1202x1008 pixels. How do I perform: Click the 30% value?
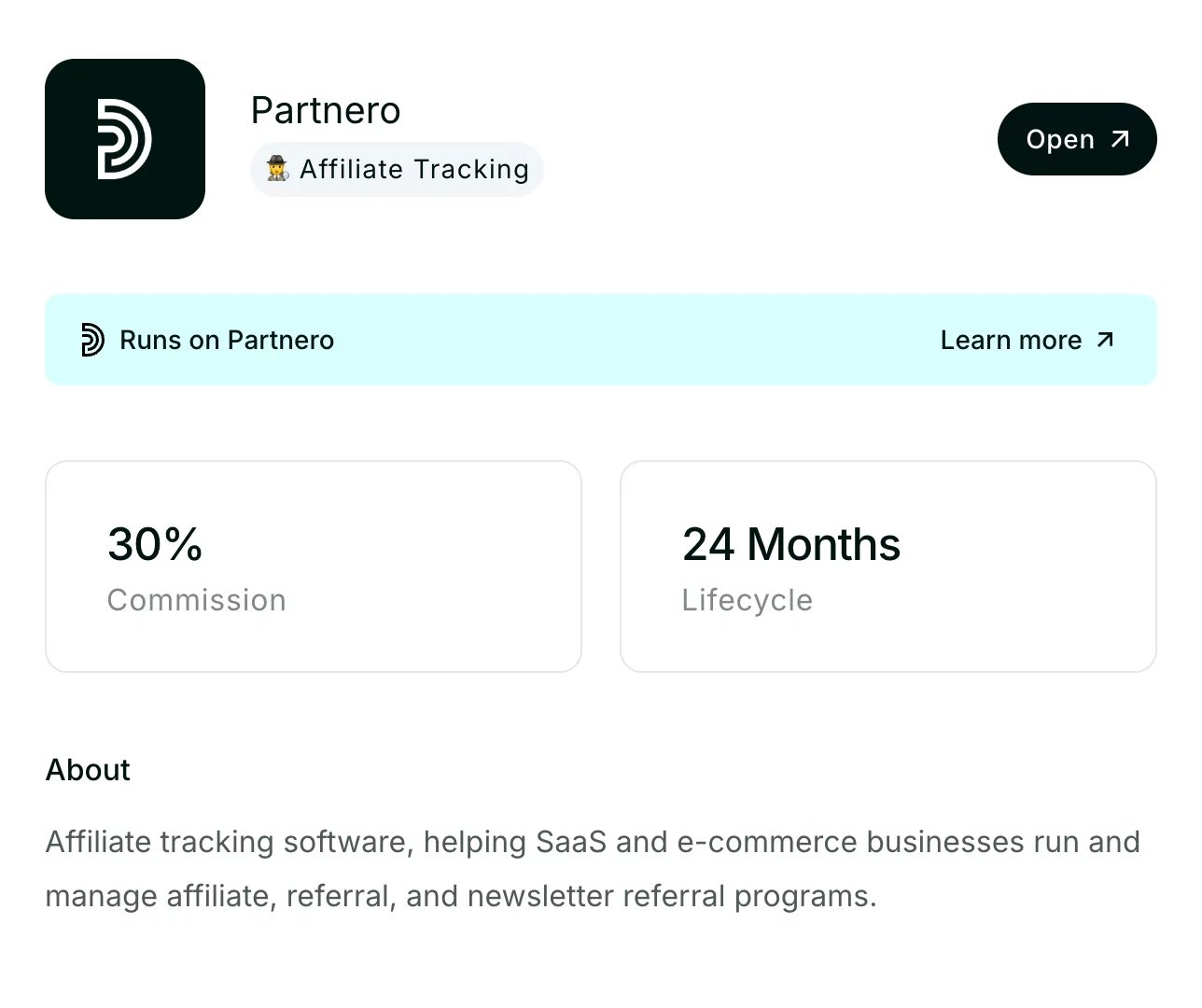tap(155, 544)
